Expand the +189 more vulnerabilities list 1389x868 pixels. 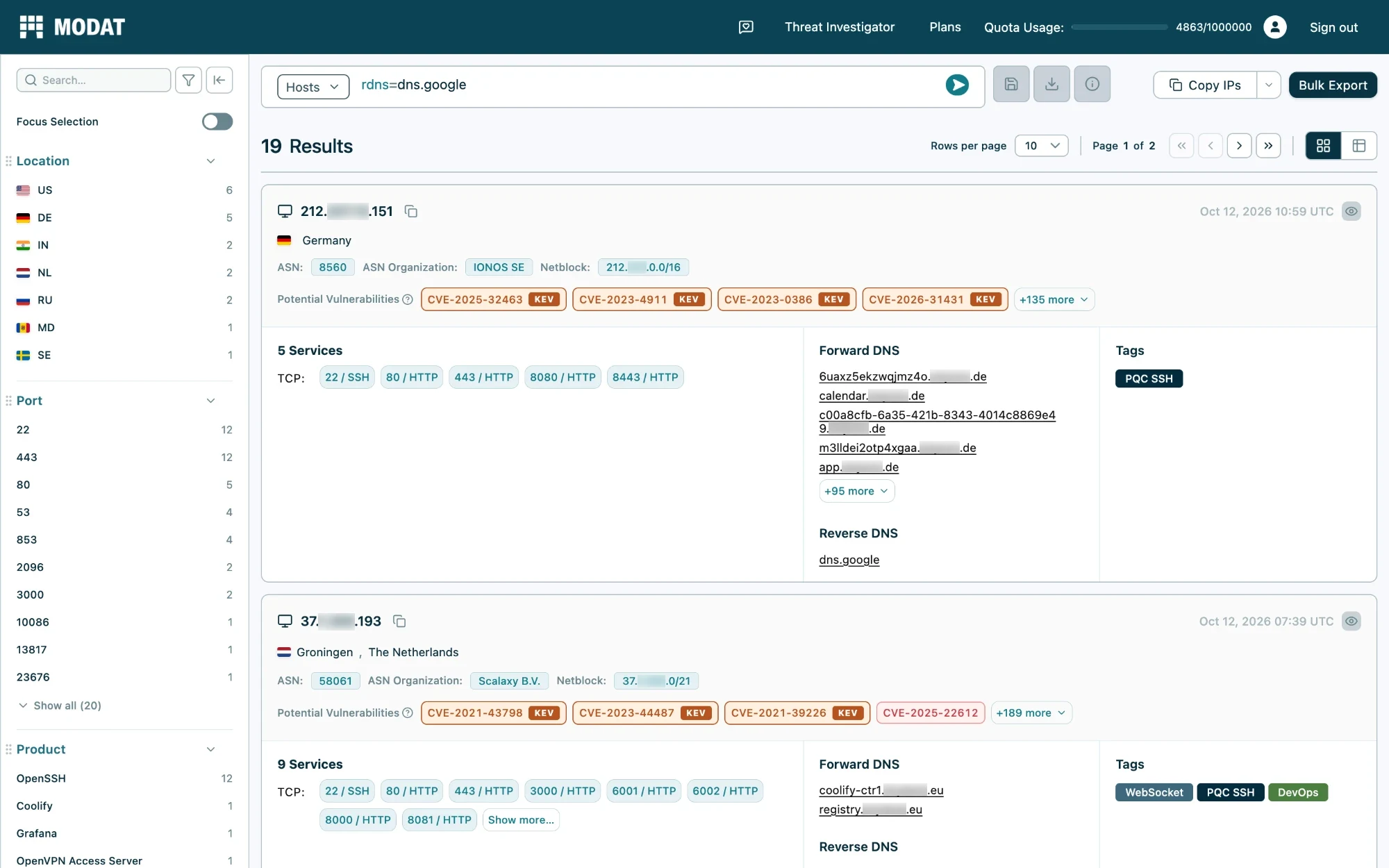1031,712
